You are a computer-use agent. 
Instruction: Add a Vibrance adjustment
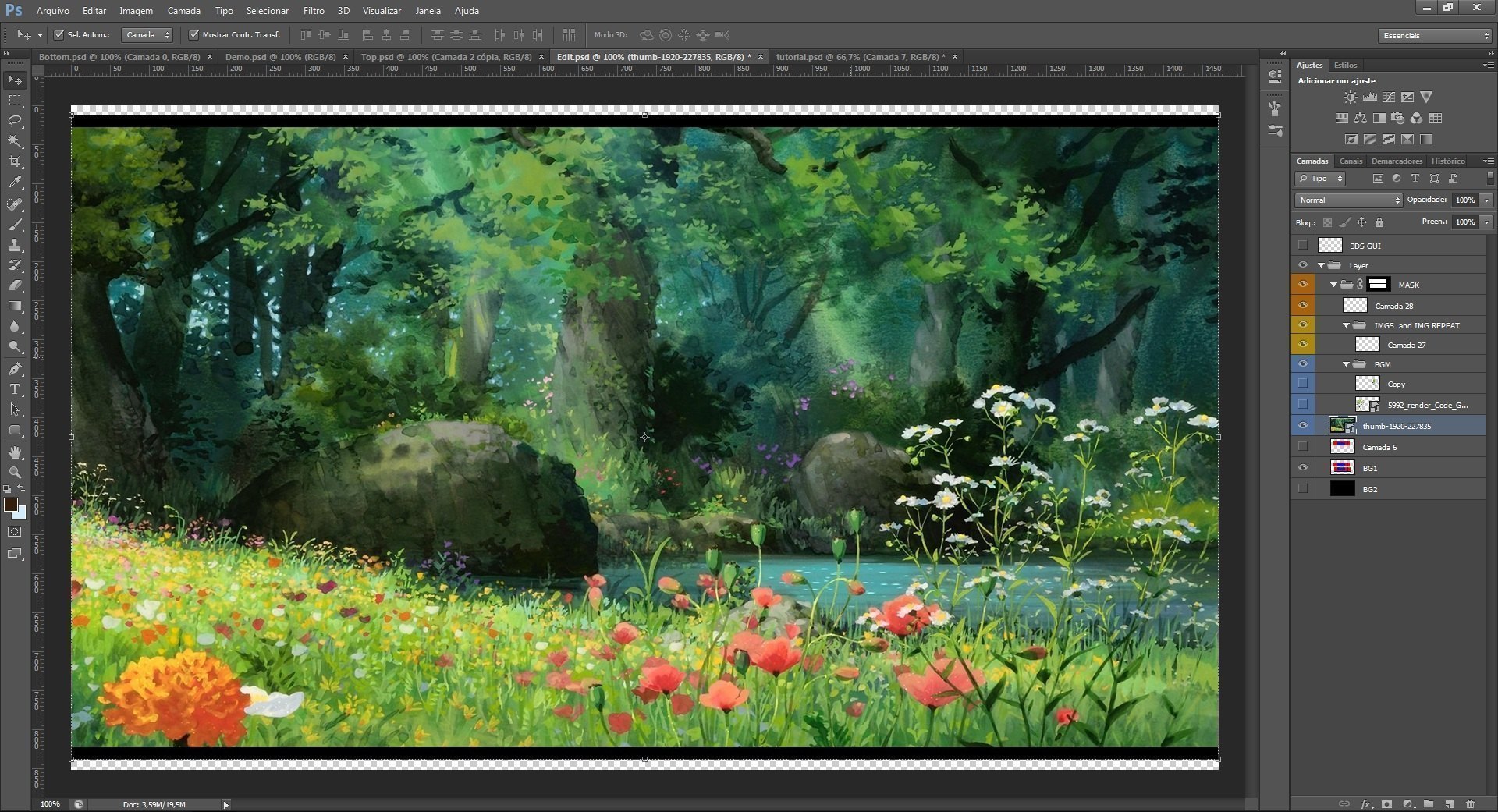pos(1426,98)
